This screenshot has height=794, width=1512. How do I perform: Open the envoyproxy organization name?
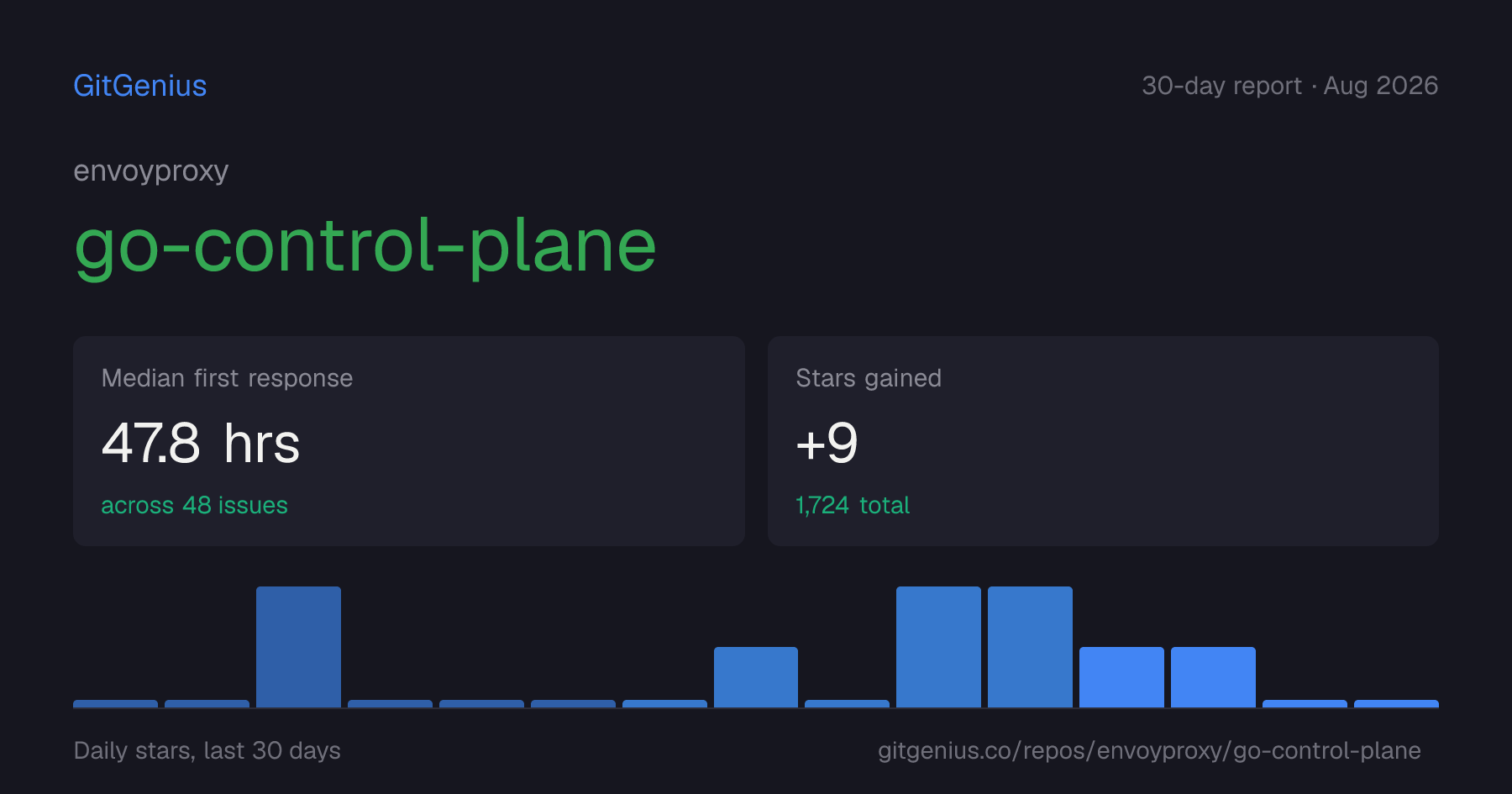pyautogui.click(x=151, y=171)
